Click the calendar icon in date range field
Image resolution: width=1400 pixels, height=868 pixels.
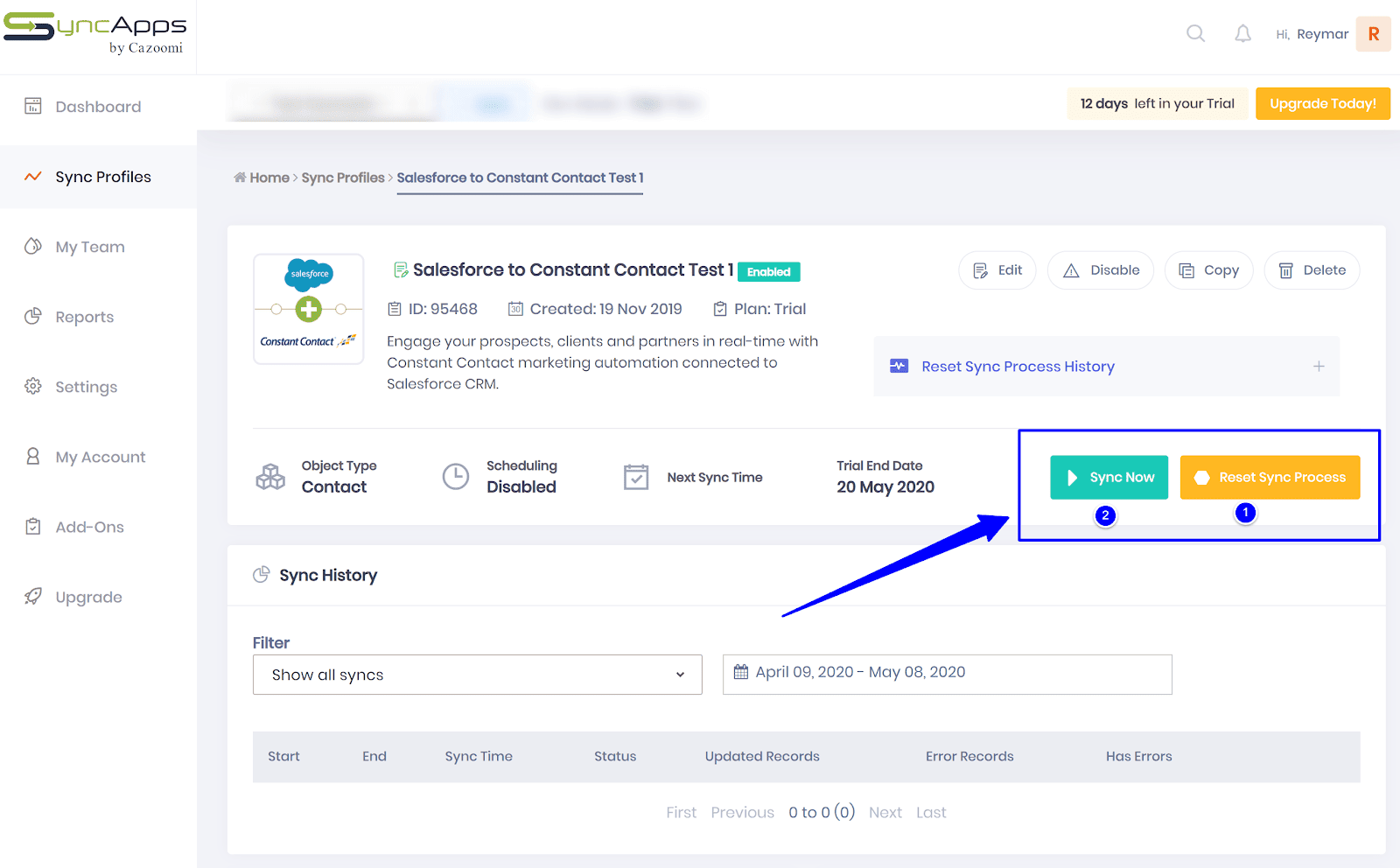(741, 672)
